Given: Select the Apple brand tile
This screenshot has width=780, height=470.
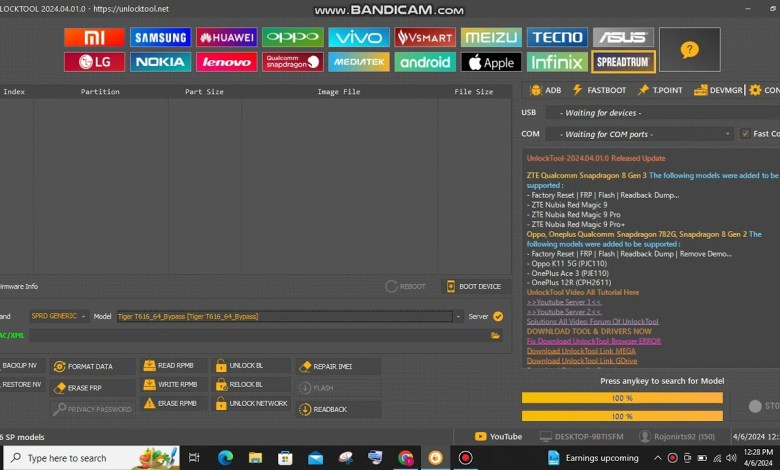Looking at the screenshot, I should (x=491, y=62).
